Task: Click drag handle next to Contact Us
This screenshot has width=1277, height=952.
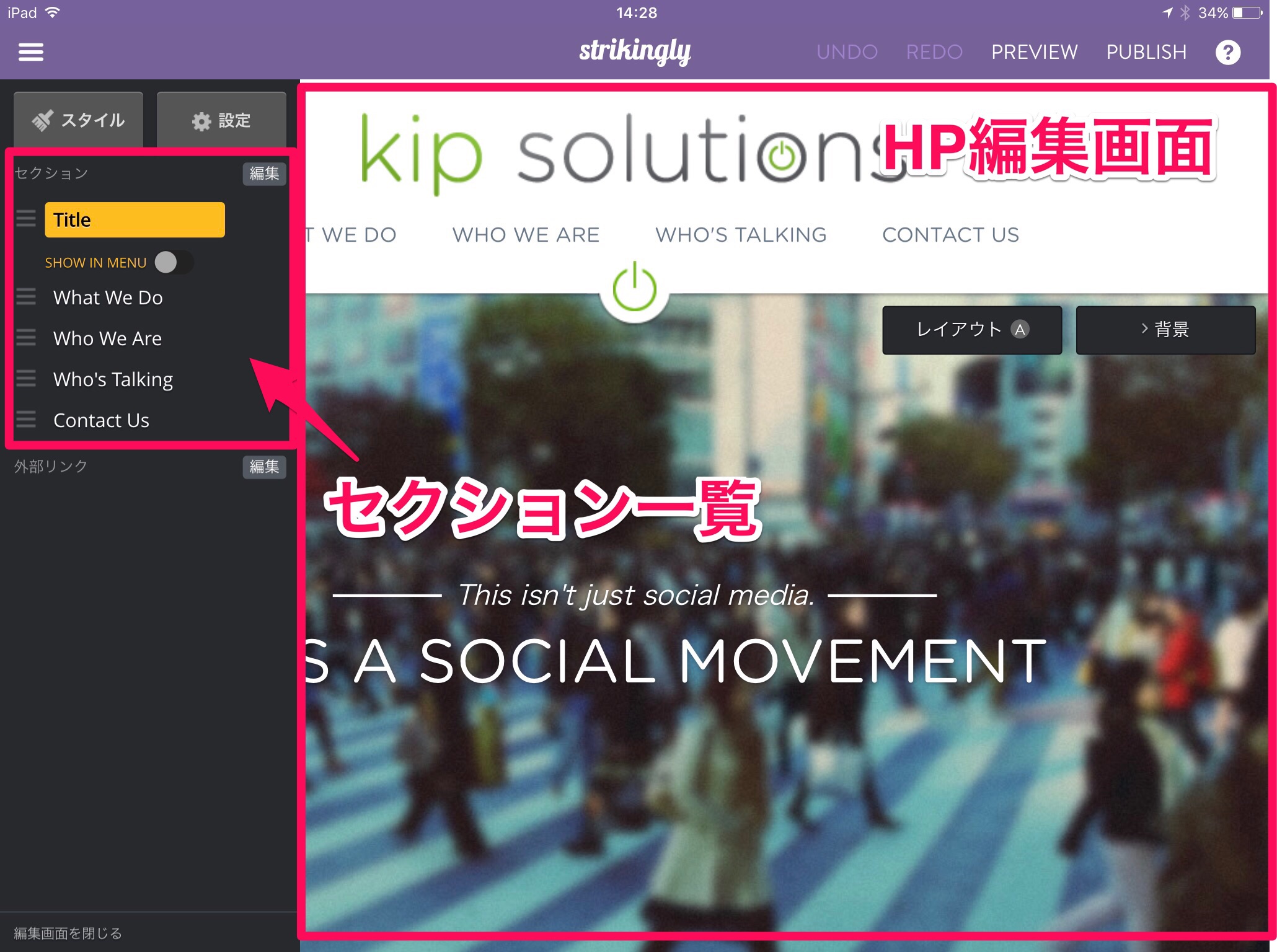Action: (26, 420)
